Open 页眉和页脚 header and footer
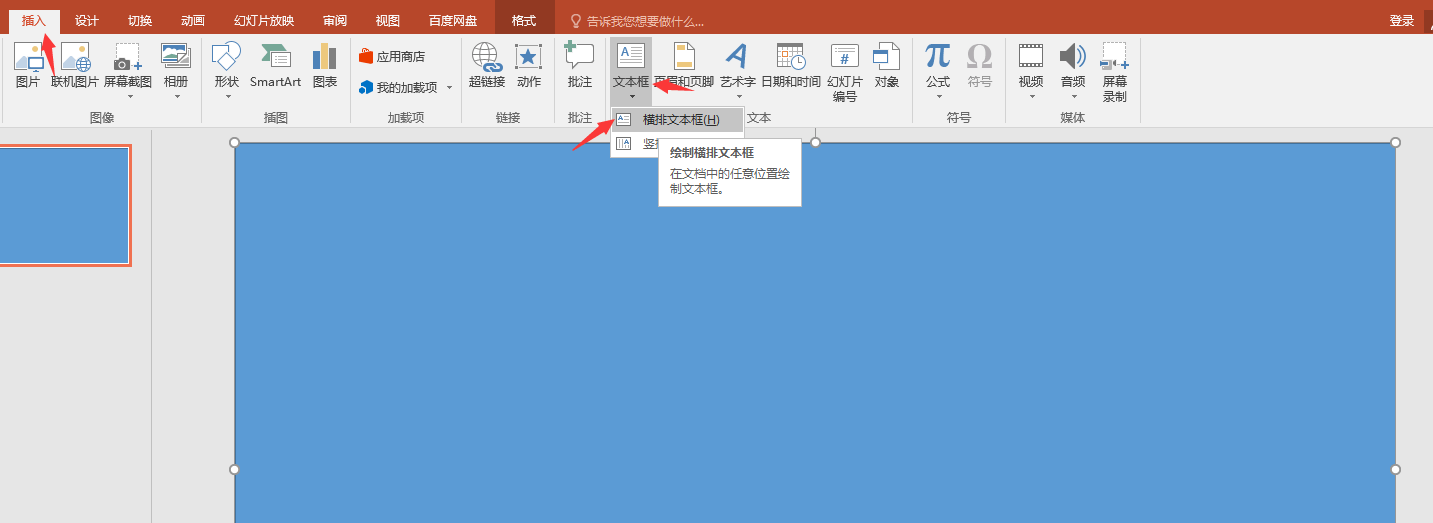 click(x=685, y=66)
